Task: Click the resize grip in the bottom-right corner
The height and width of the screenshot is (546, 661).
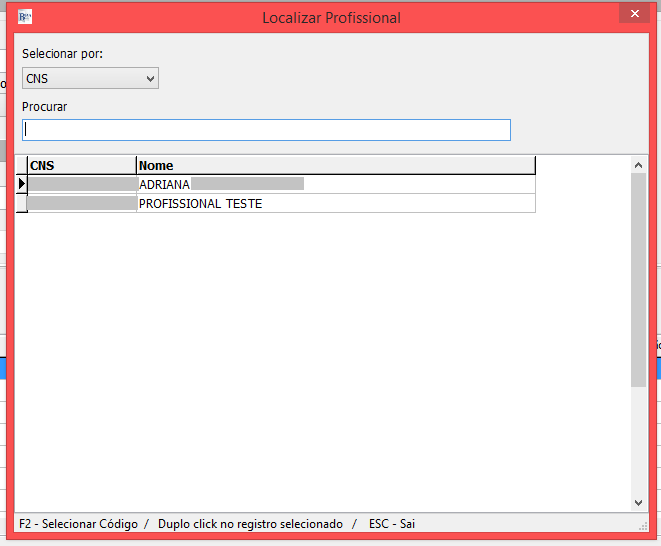Action: [x=643, y=525]
